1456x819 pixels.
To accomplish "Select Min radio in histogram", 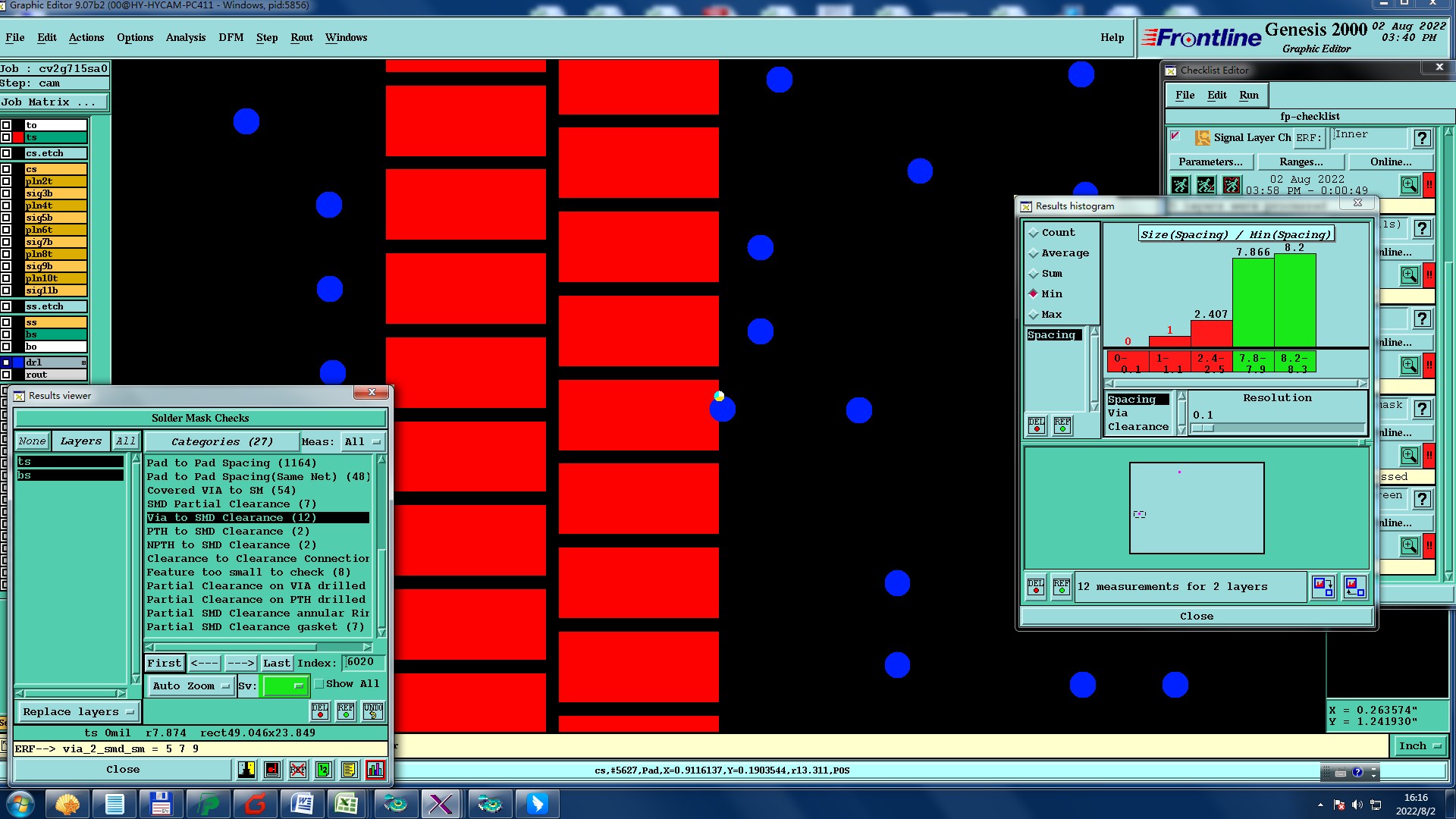I will [1046, 294].
